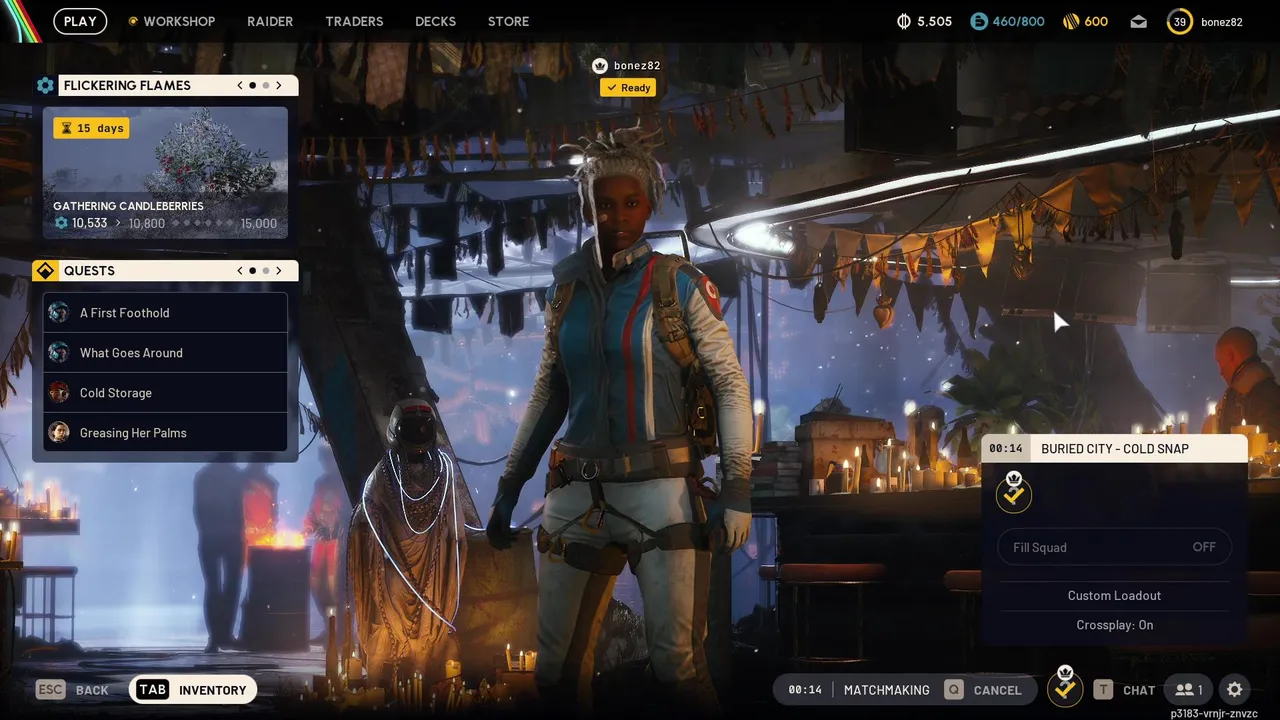Go to previous Quests page
The height and width of the screenshot is (720, 1280).
coord(240,270)
